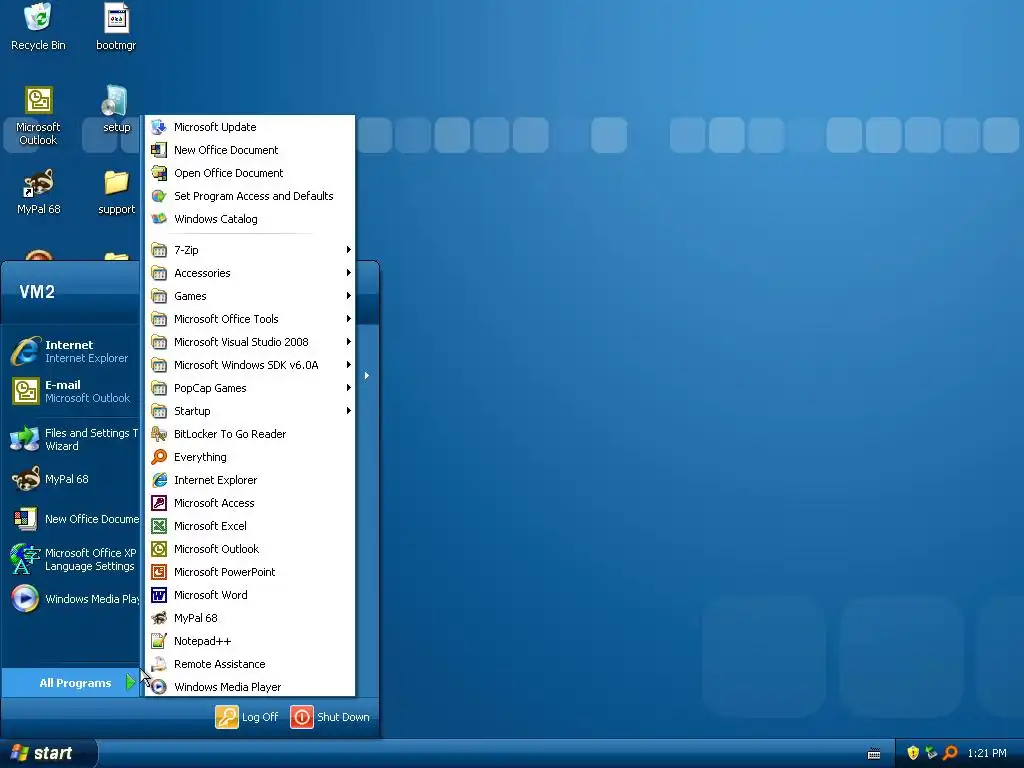Open Microsoft Update from programs list
This screenshot has height=768, width=1024.
point(249,127)
